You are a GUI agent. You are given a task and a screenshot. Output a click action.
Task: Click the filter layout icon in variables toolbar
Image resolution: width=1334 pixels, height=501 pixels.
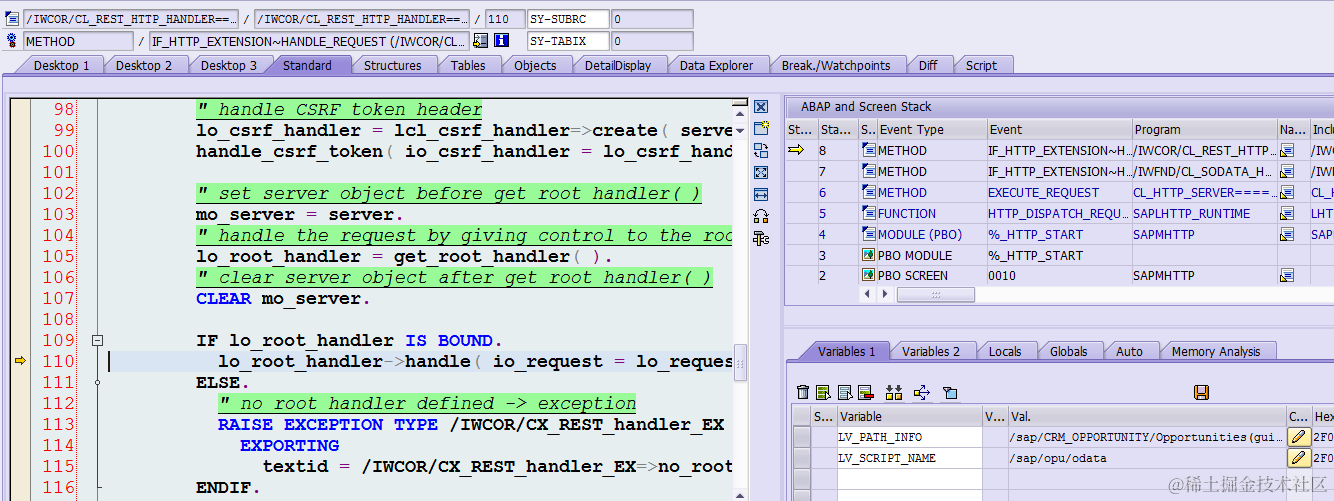[x=950, y=392]
